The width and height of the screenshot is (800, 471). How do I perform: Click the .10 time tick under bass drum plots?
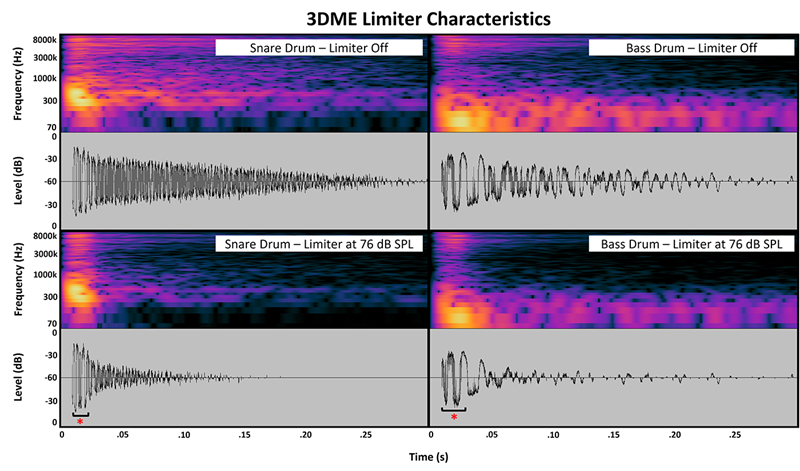coord(553,435)
